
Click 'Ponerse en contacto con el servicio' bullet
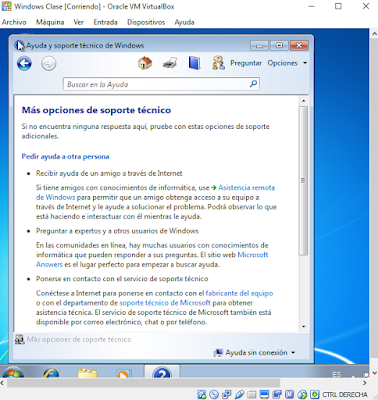pos(122,279)
